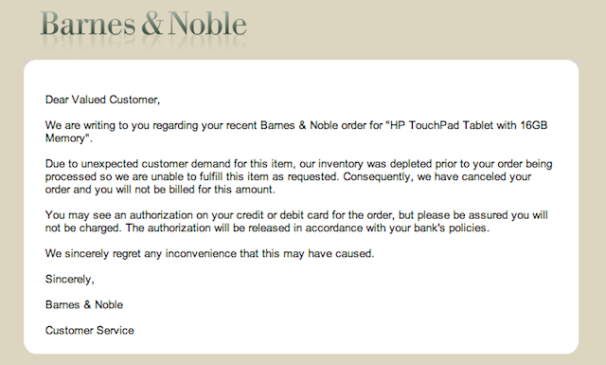
Task: Click the phrase "please be assured you will"
Action: click(x=482, y=215)
